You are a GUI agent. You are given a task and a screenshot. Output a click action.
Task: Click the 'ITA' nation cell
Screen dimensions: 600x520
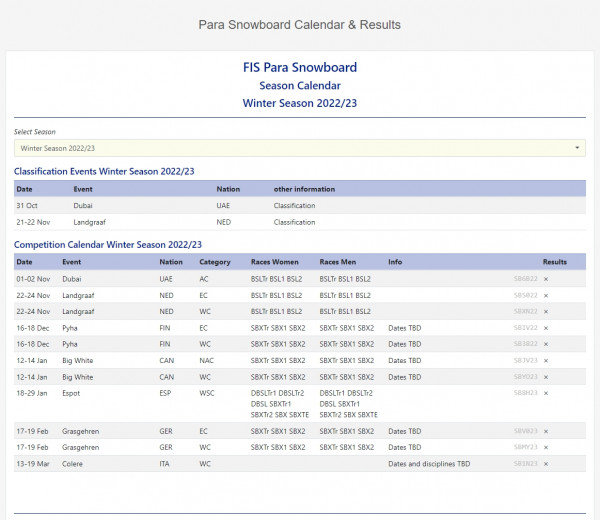click(164, 464)
